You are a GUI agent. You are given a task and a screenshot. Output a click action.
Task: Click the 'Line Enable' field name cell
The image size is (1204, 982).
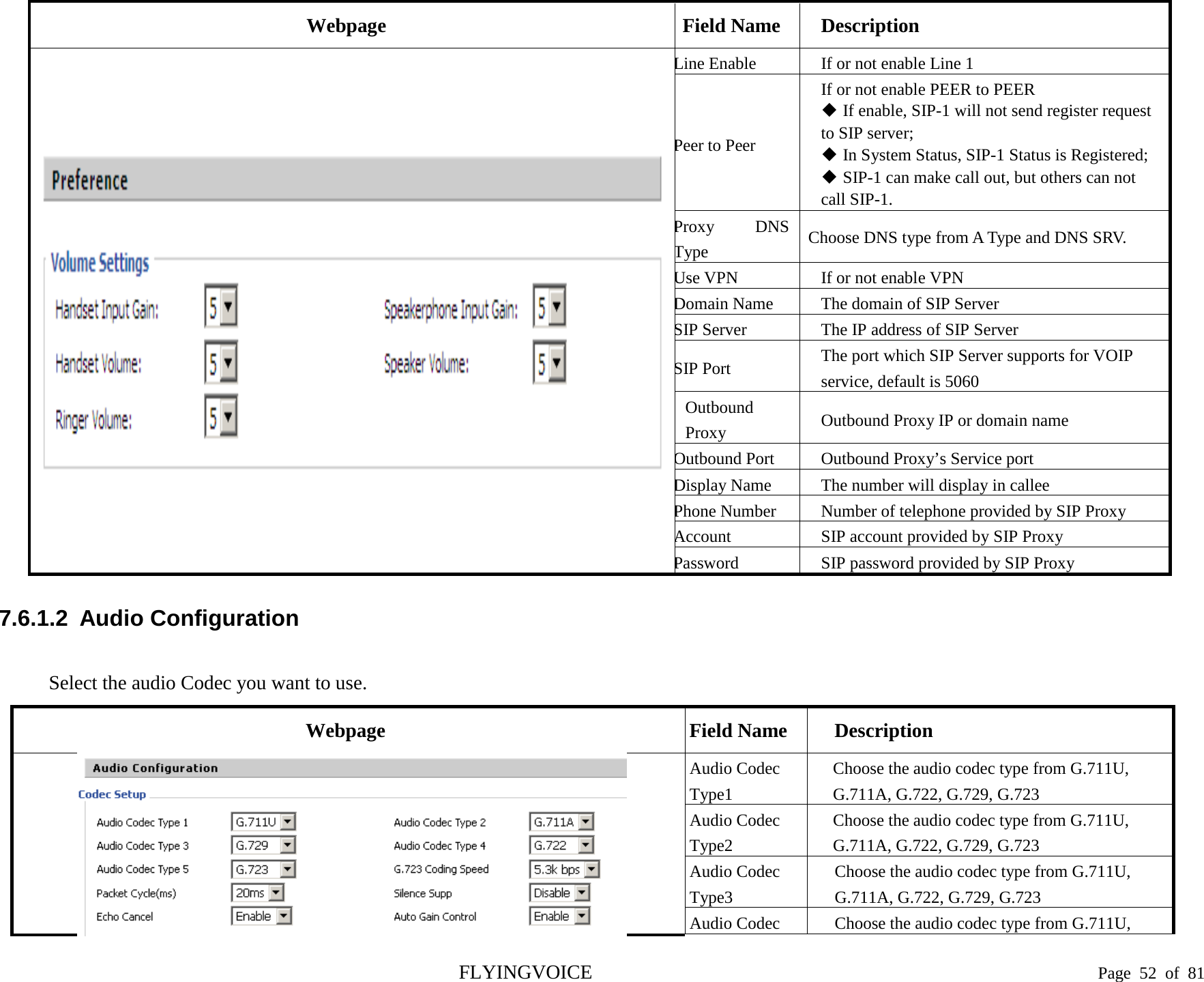pyautogui.click(x=737, y=63)
